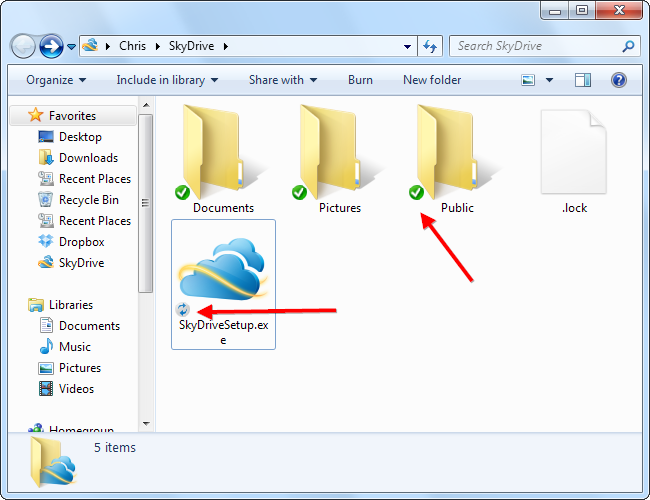Viewport: 650px width, 500px height.
Task: Select Chris in the address breadcrumb
Action: [132, 46]
